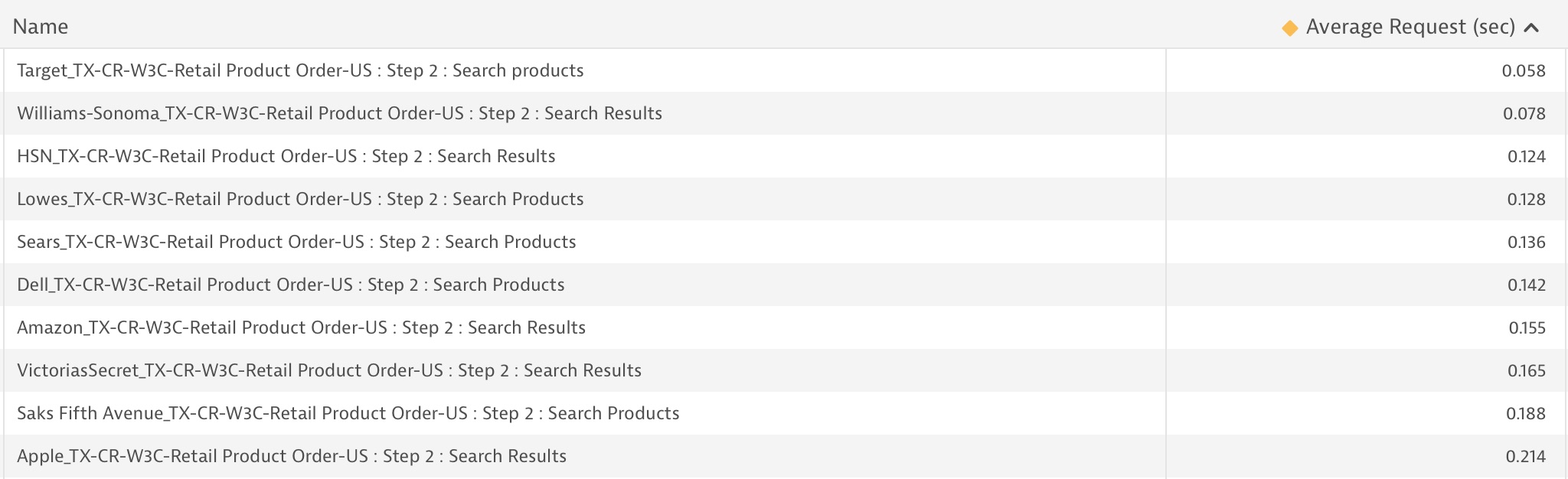Click the 0.142 value for Dell
1568x479 pixels.
point(1527,285)
